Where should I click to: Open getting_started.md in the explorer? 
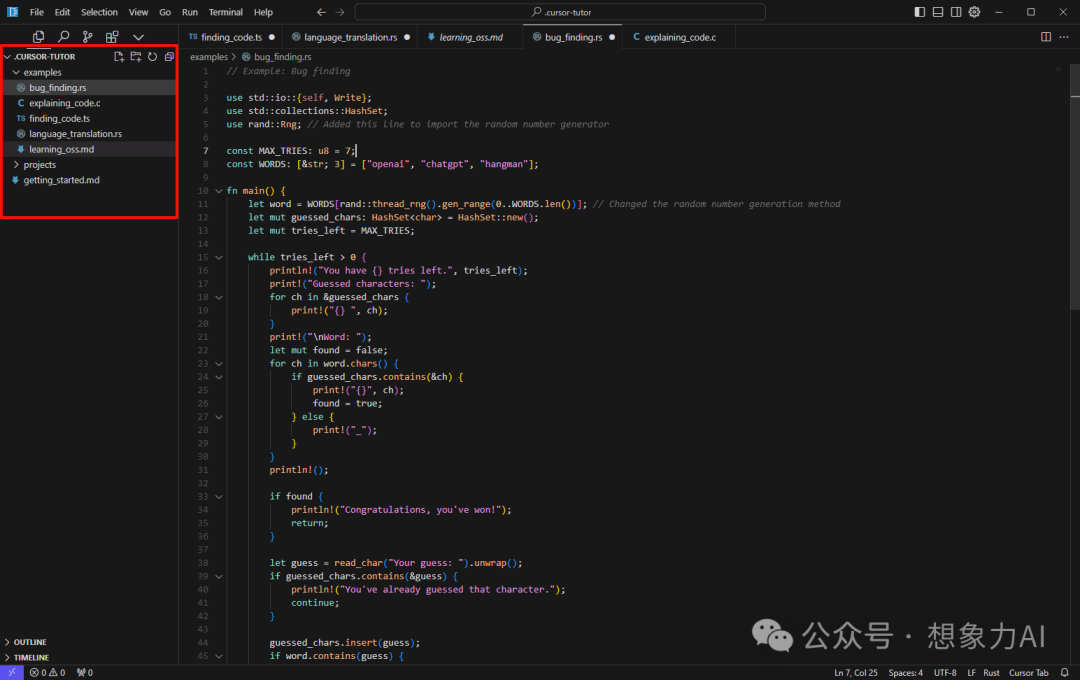tap(61, 180)
